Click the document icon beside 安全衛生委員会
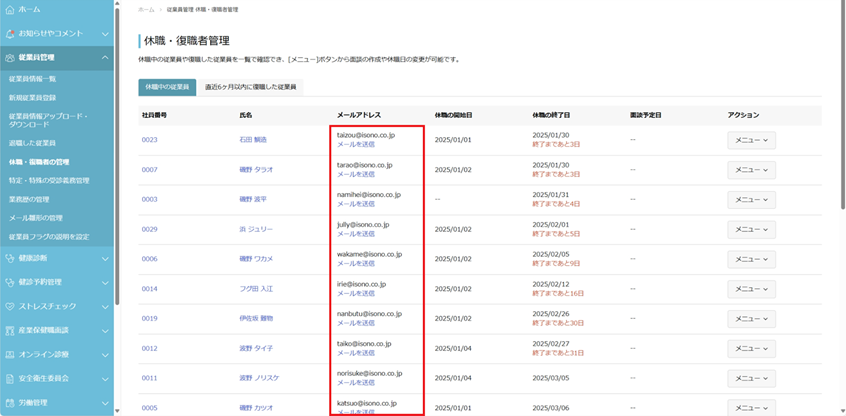 click(x=9, y=378)
